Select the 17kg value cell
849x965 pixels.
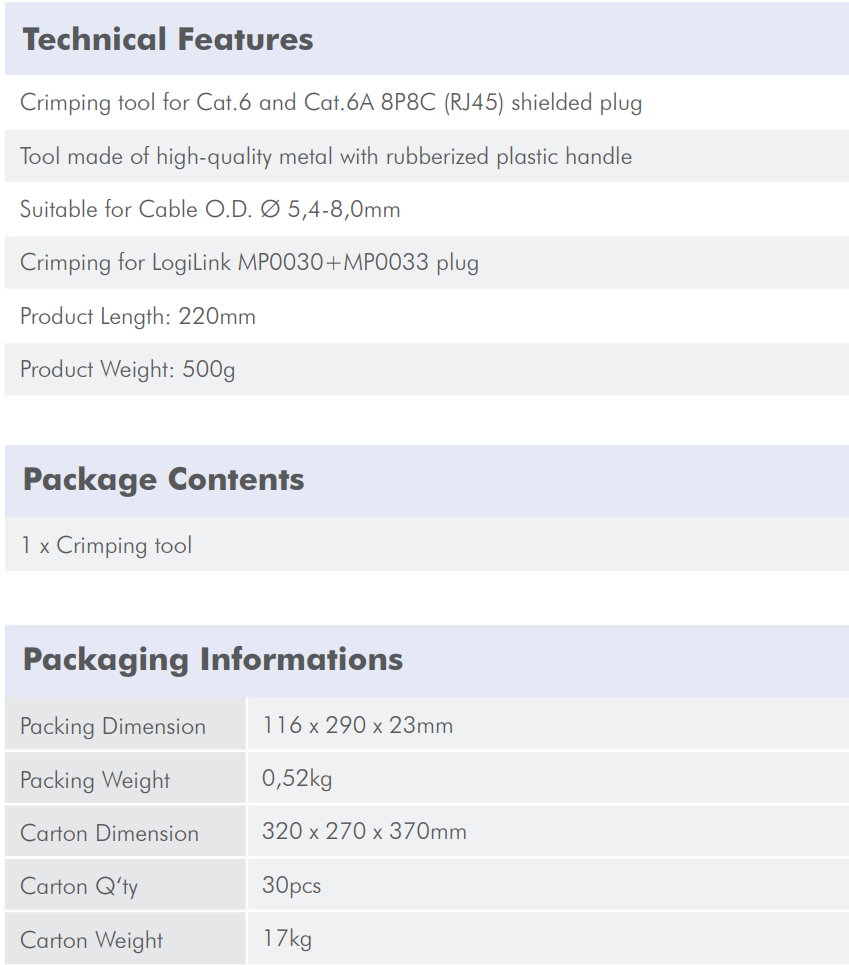(x=548, y=939)
